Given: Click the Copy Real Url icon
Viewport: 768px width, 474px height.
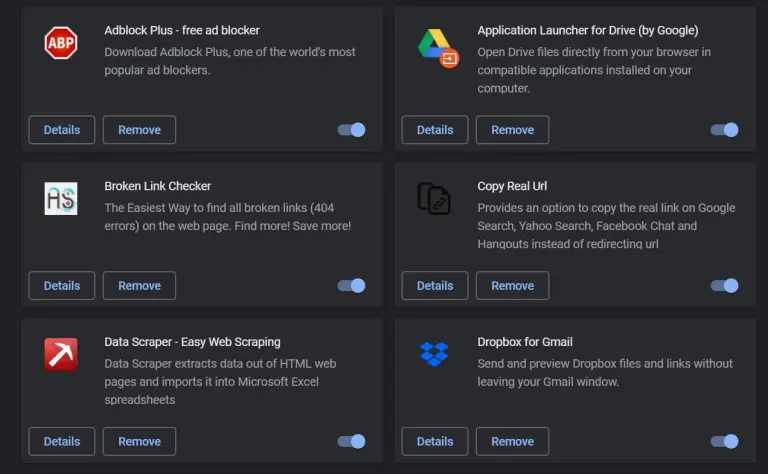Looking at the screenshot, I should tap(434, 198).
